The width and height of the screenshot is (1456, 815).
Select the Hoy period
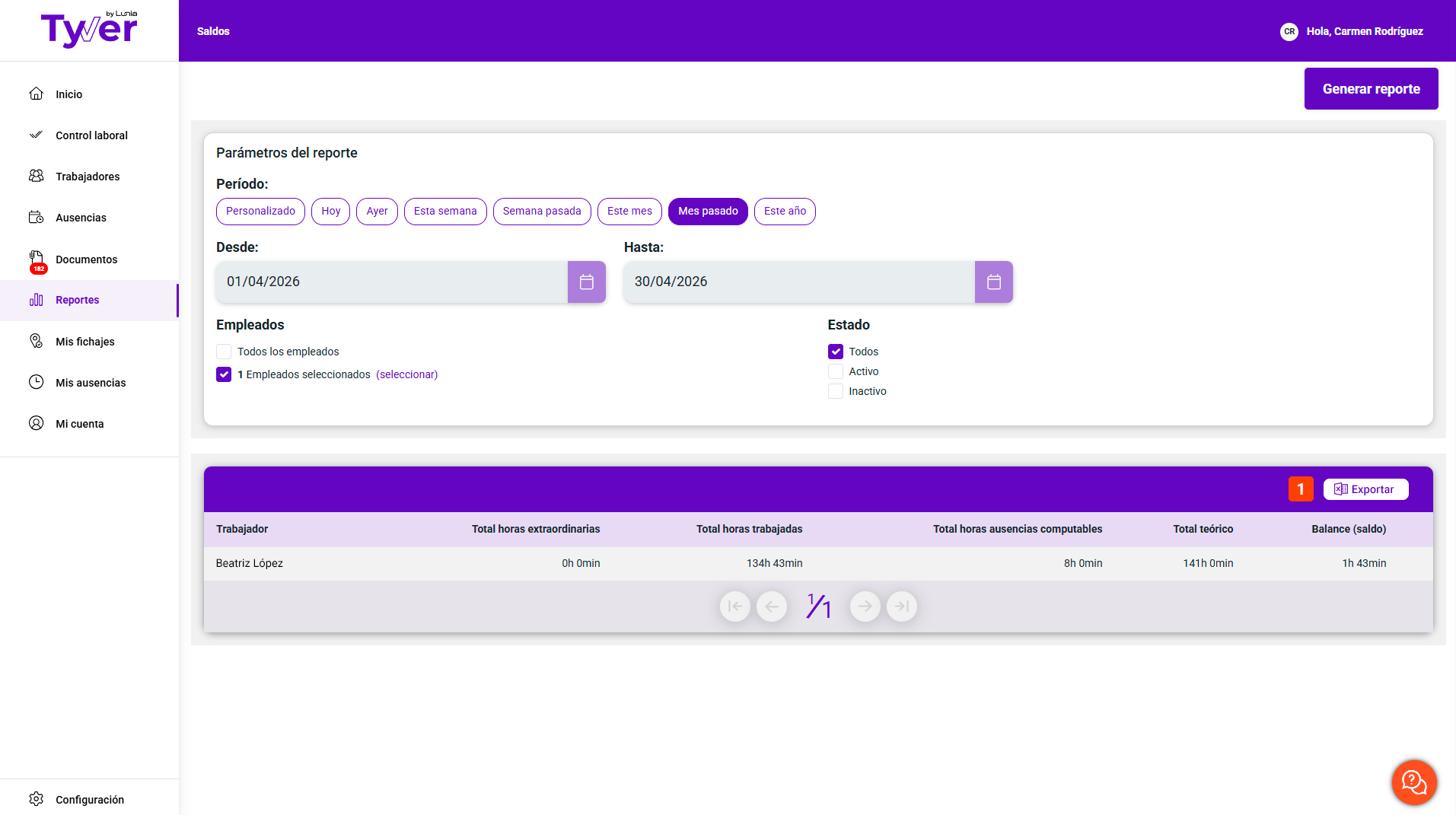coord(331,212)
